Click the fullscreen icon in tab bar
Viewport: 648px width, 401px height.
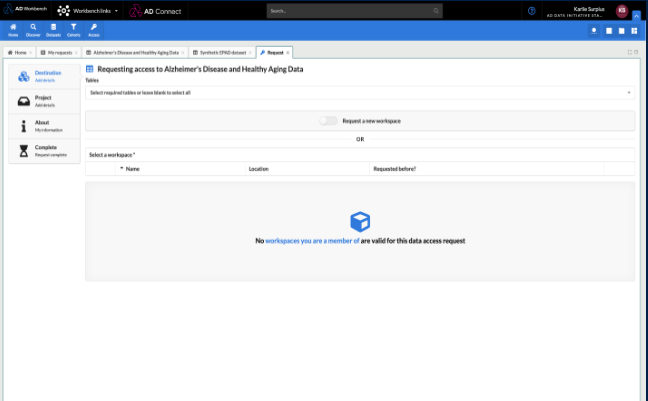(630, 52)
